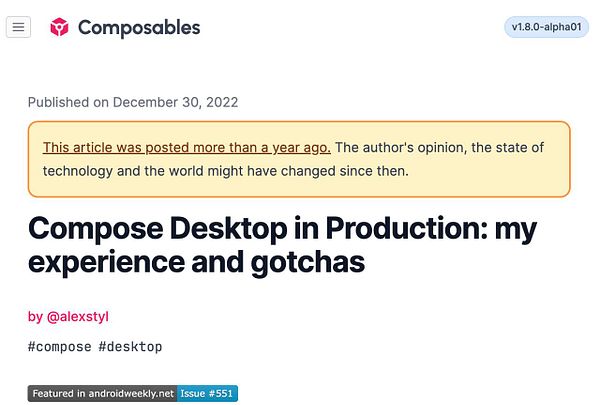Image resolution: width=600 pixels, height=405 pixels.
Task: Click 'This article was posted more than a year ago' link
Action: click(187, 147)
